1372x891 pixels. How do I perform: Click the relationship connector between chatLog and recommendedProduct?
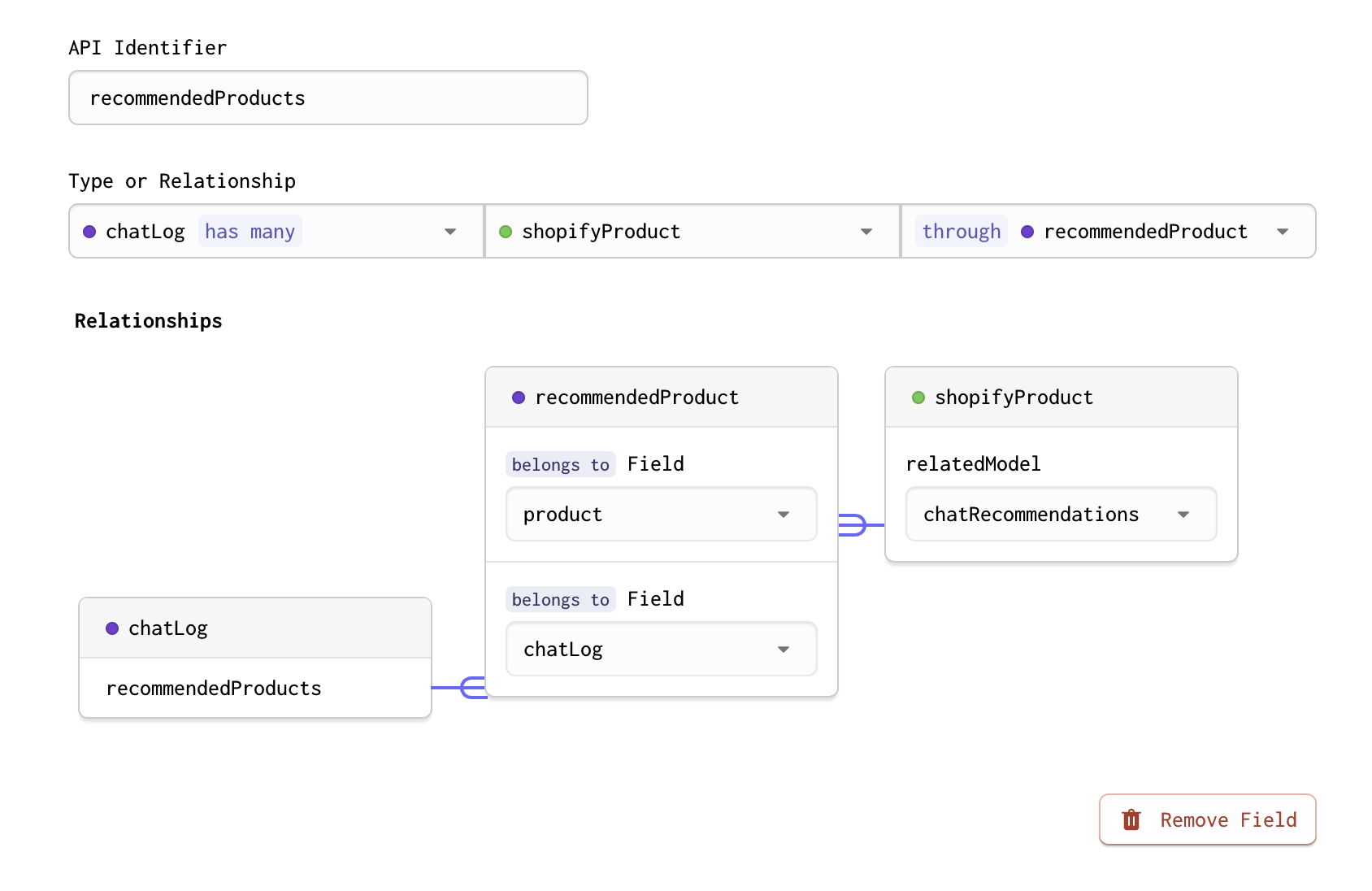(x=458, y=688)
